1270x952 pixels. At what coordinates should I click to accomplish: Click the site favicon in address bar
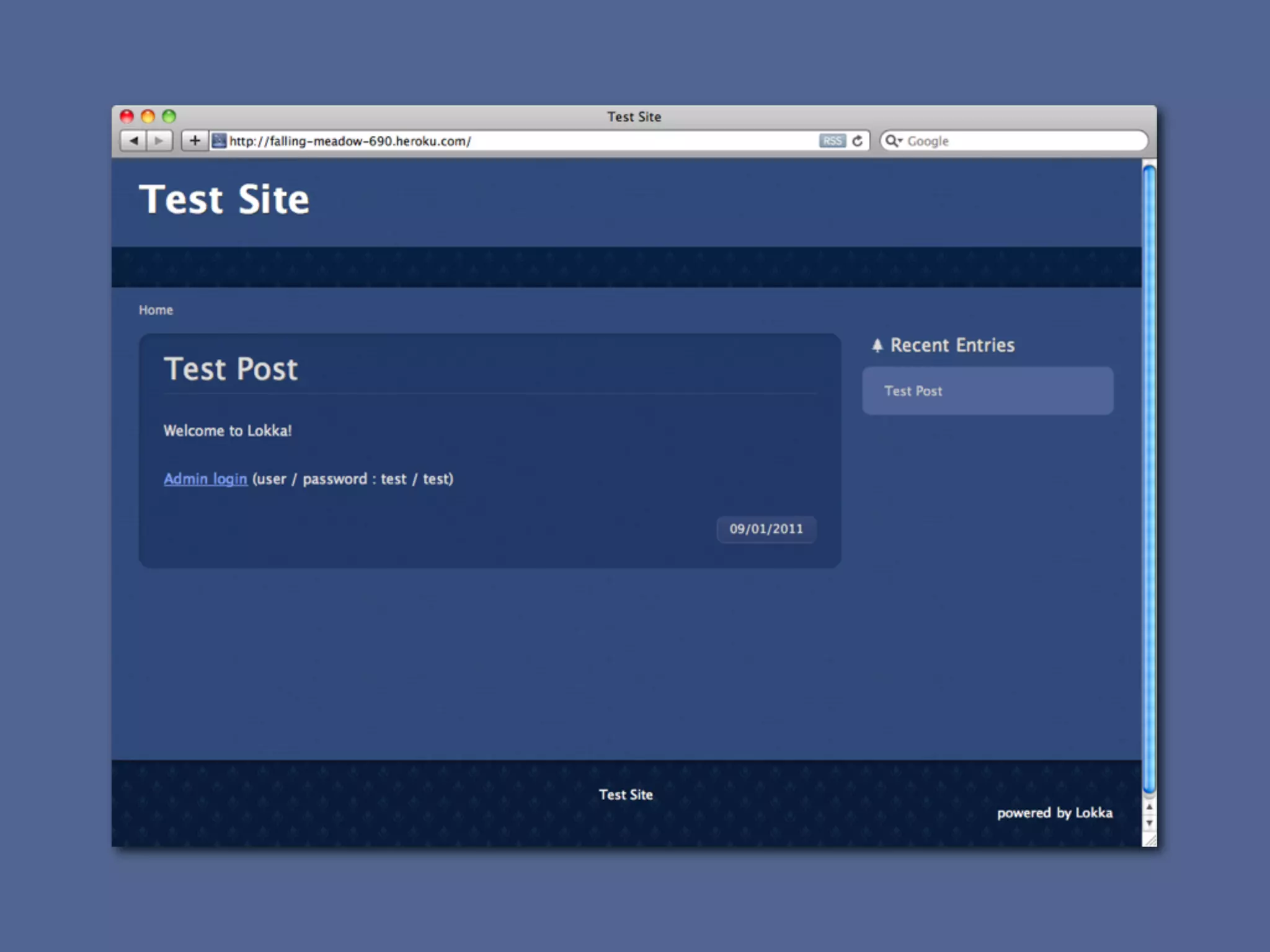(x=218, y=141)
